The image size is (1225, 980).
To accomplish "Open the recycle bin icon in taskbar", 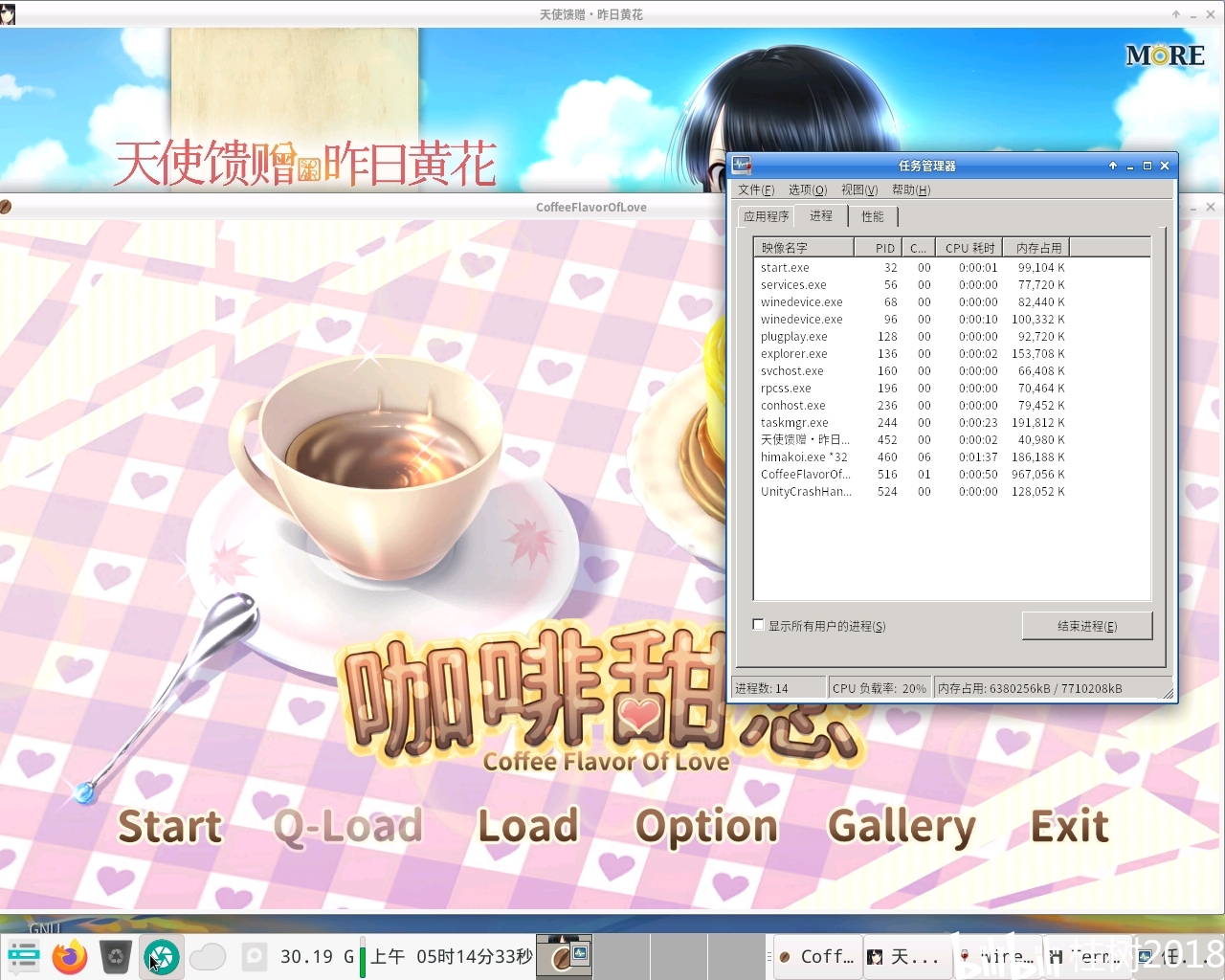I will tap(115, 956).
